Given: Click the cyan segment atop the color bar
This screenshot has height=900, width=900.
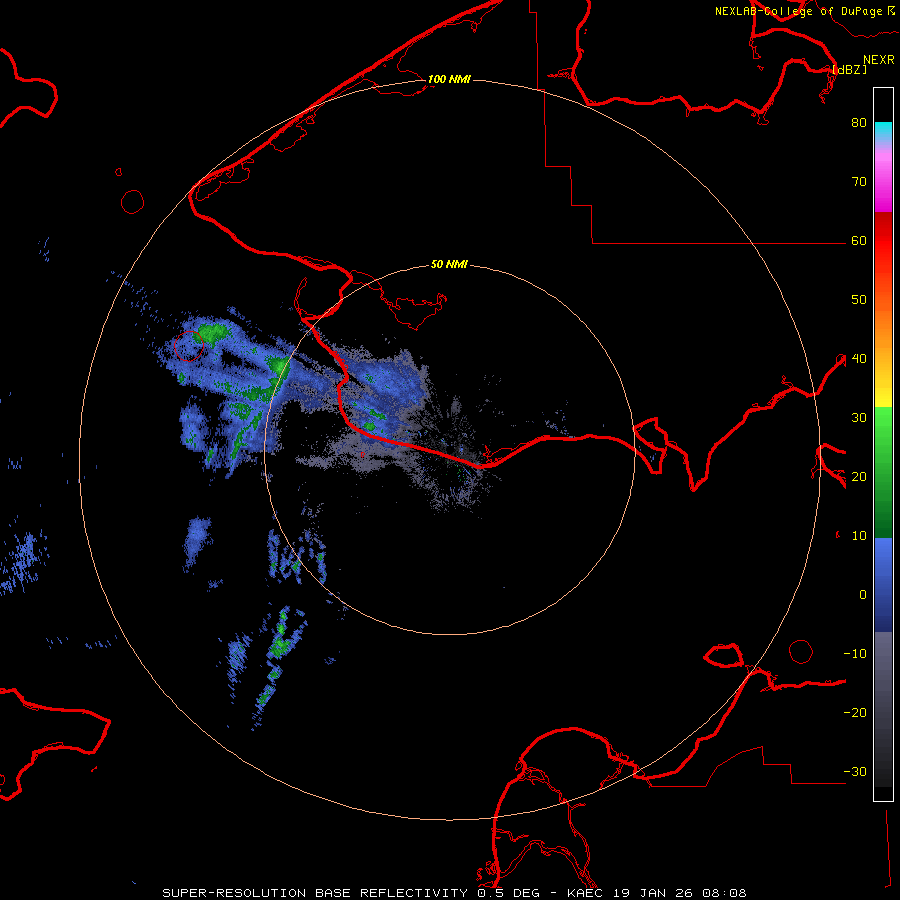Looking at the screenshot, I should [883, 131].
